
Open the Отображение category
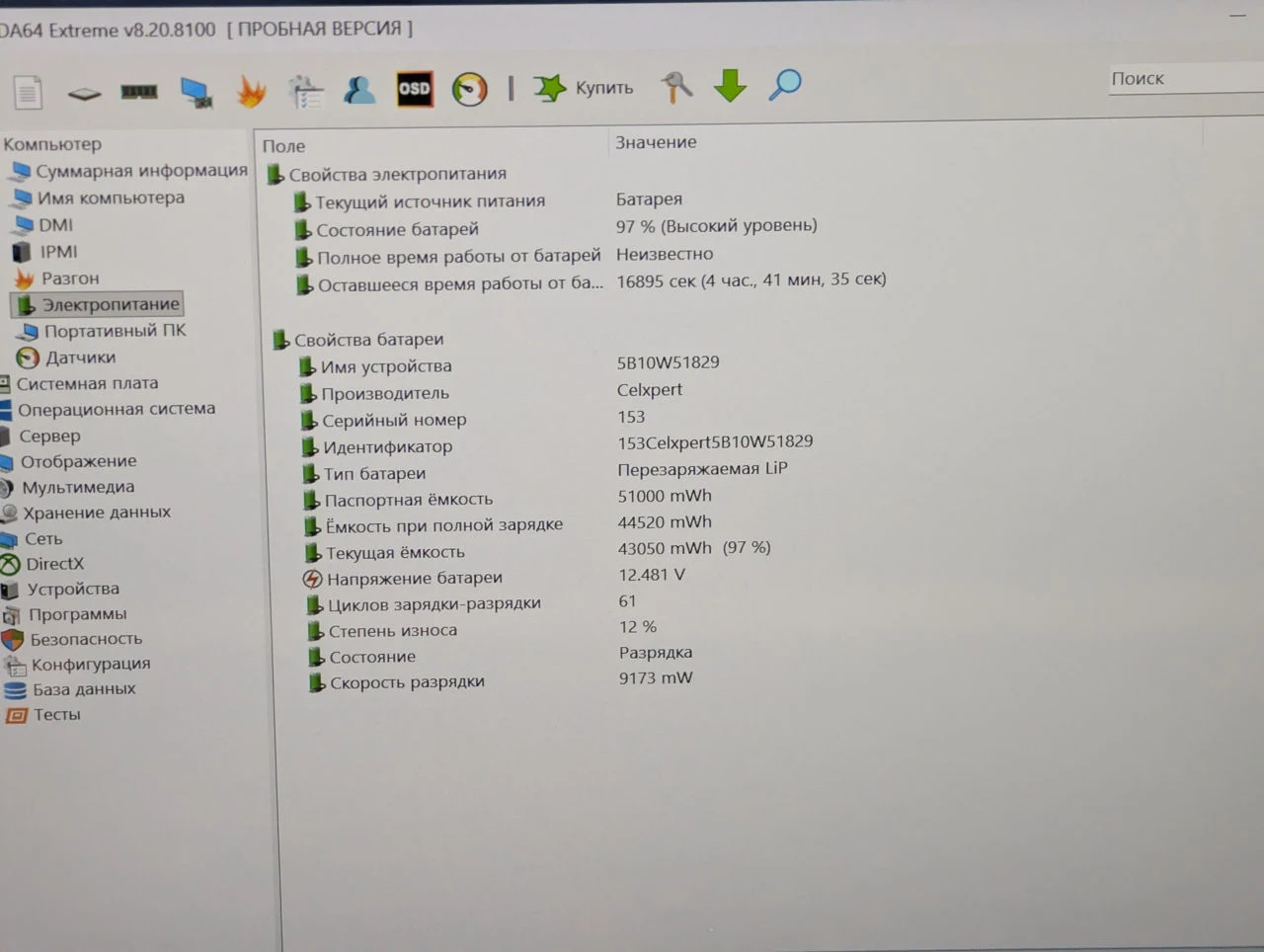pyautogui.click(x=69, y=461)
